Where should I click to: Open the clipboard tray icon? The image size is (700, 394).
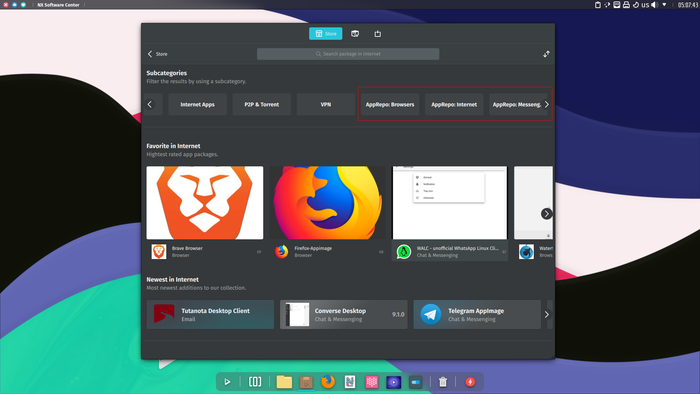coord(598,4)
